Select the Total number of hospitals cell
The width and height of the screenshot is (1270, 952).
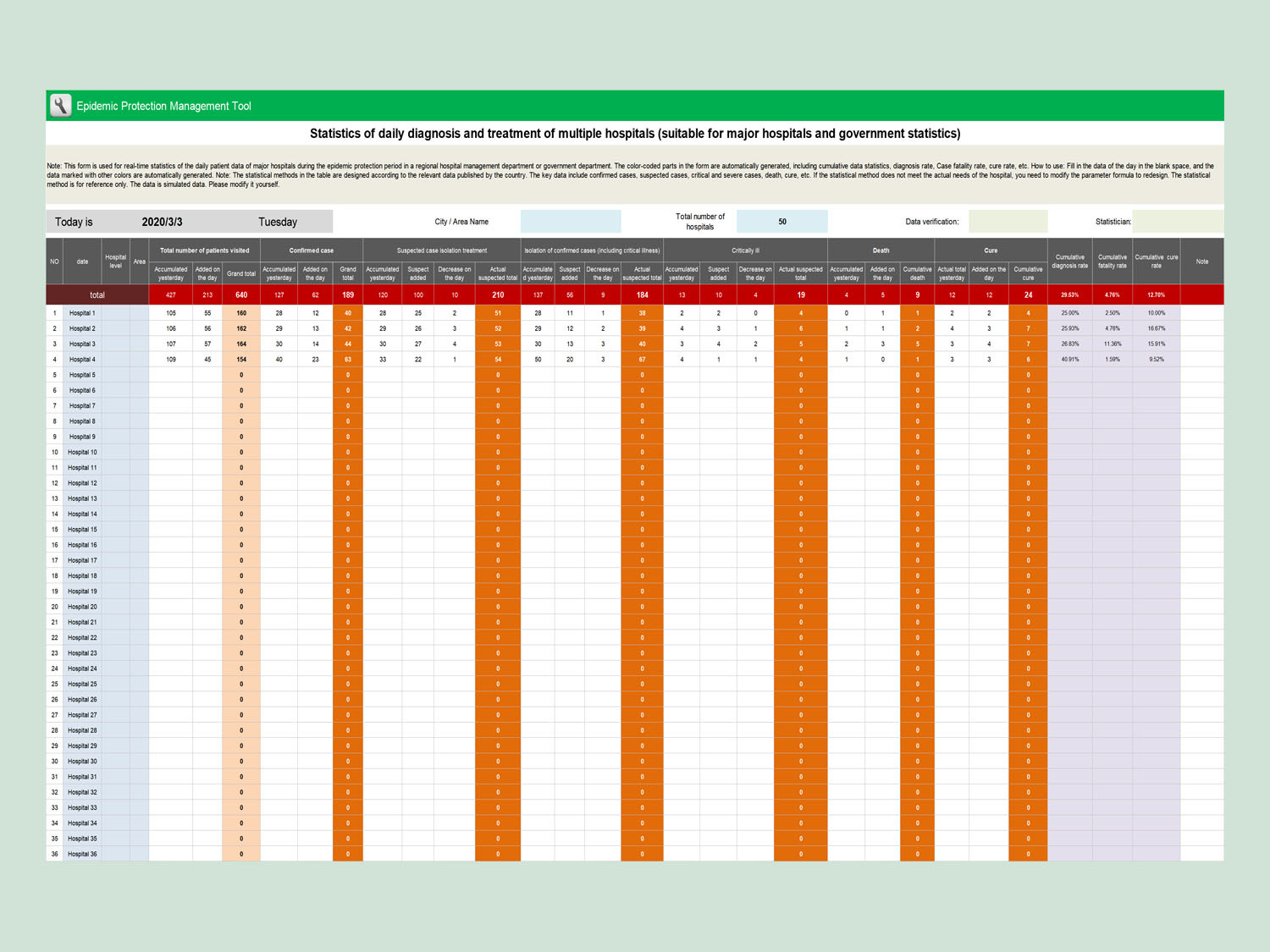[x=781, y=222]
